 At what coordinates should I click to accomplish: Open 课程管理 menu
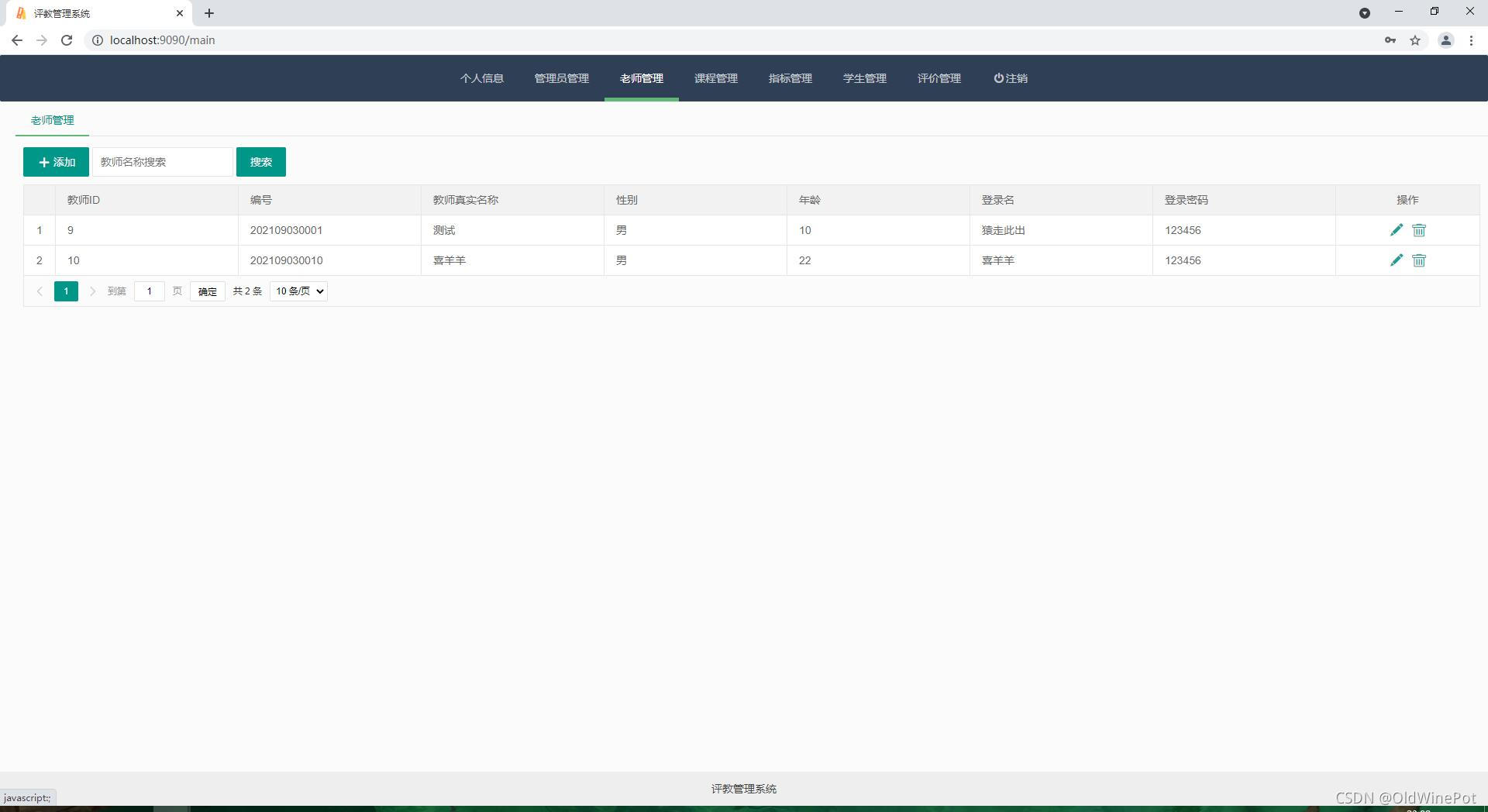pyautogui.click(x=716, y=78)
